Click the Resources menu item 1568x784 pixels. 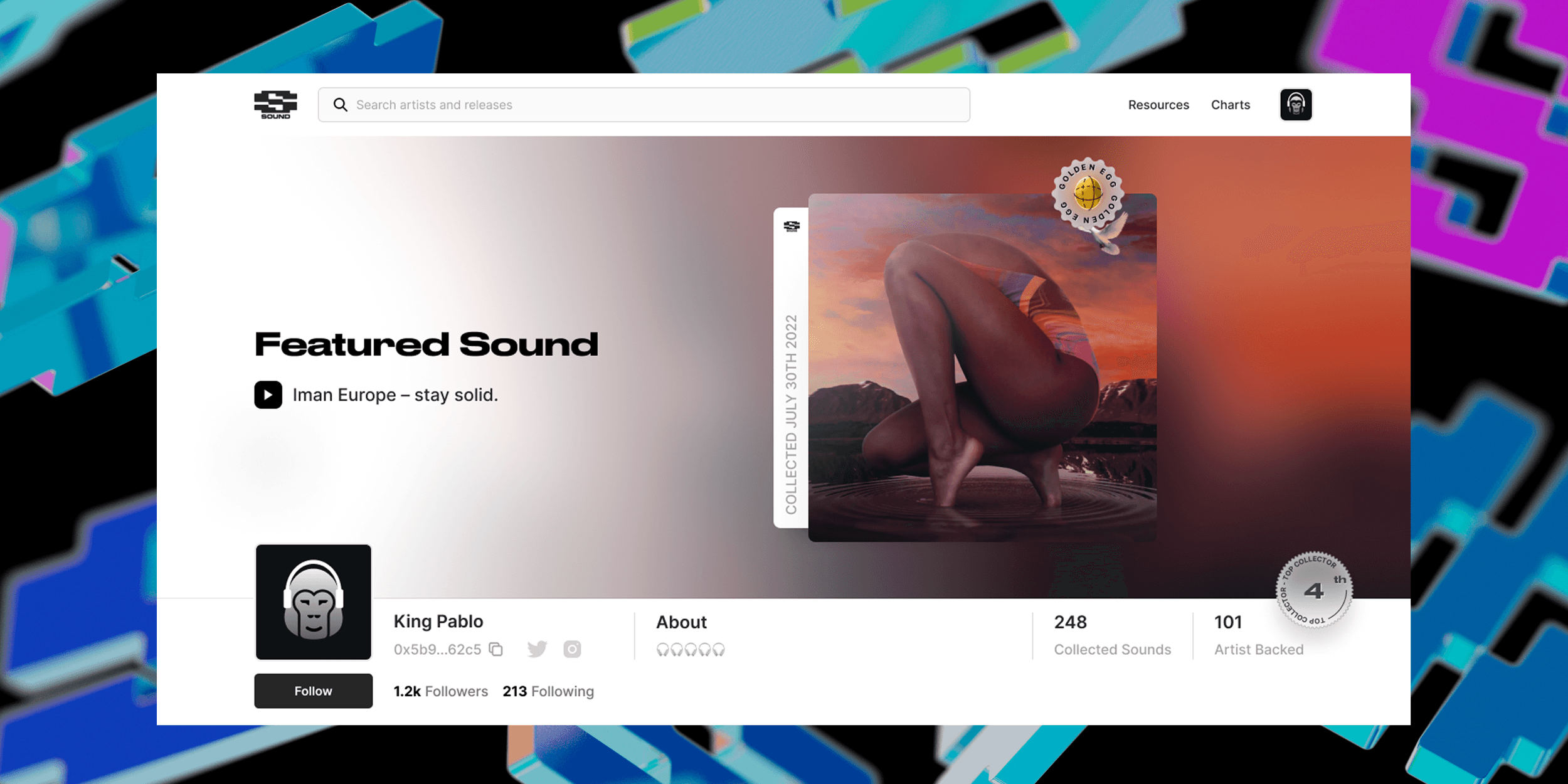[x=1158, y=104]
